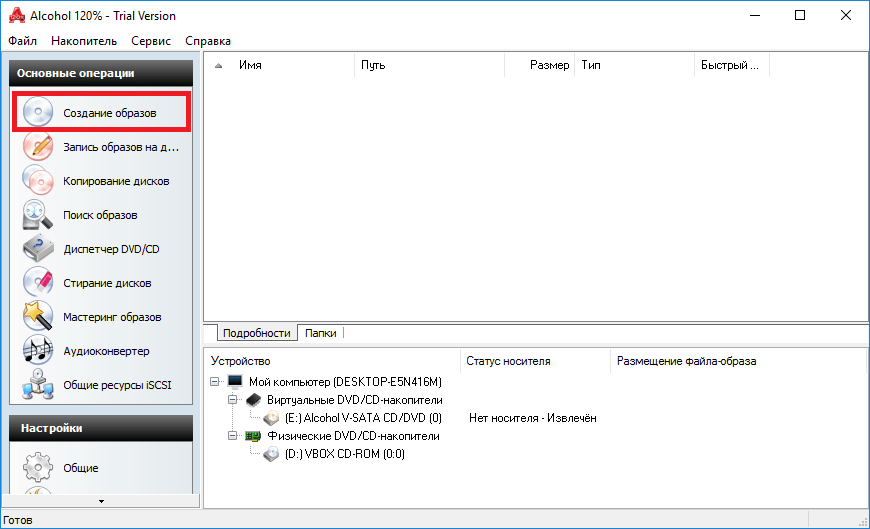Open the Создание образов image creation wizard
This screenshot has width=870, height=529.
[x=109, y=113]
